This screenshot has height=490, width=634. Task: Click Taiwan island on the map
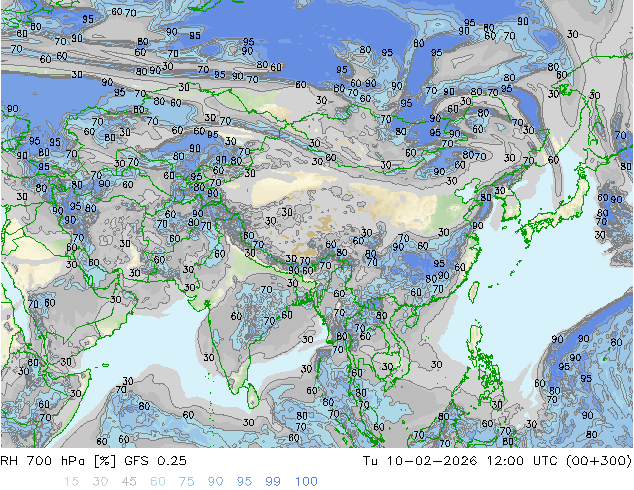473,292
